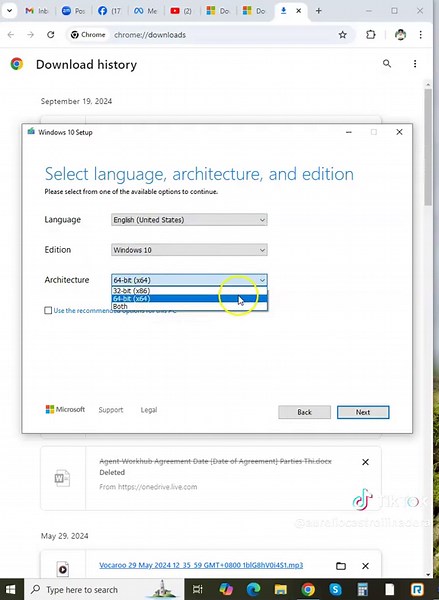
Task: Open File Explorer from taskbar
Action: point(280,590)
